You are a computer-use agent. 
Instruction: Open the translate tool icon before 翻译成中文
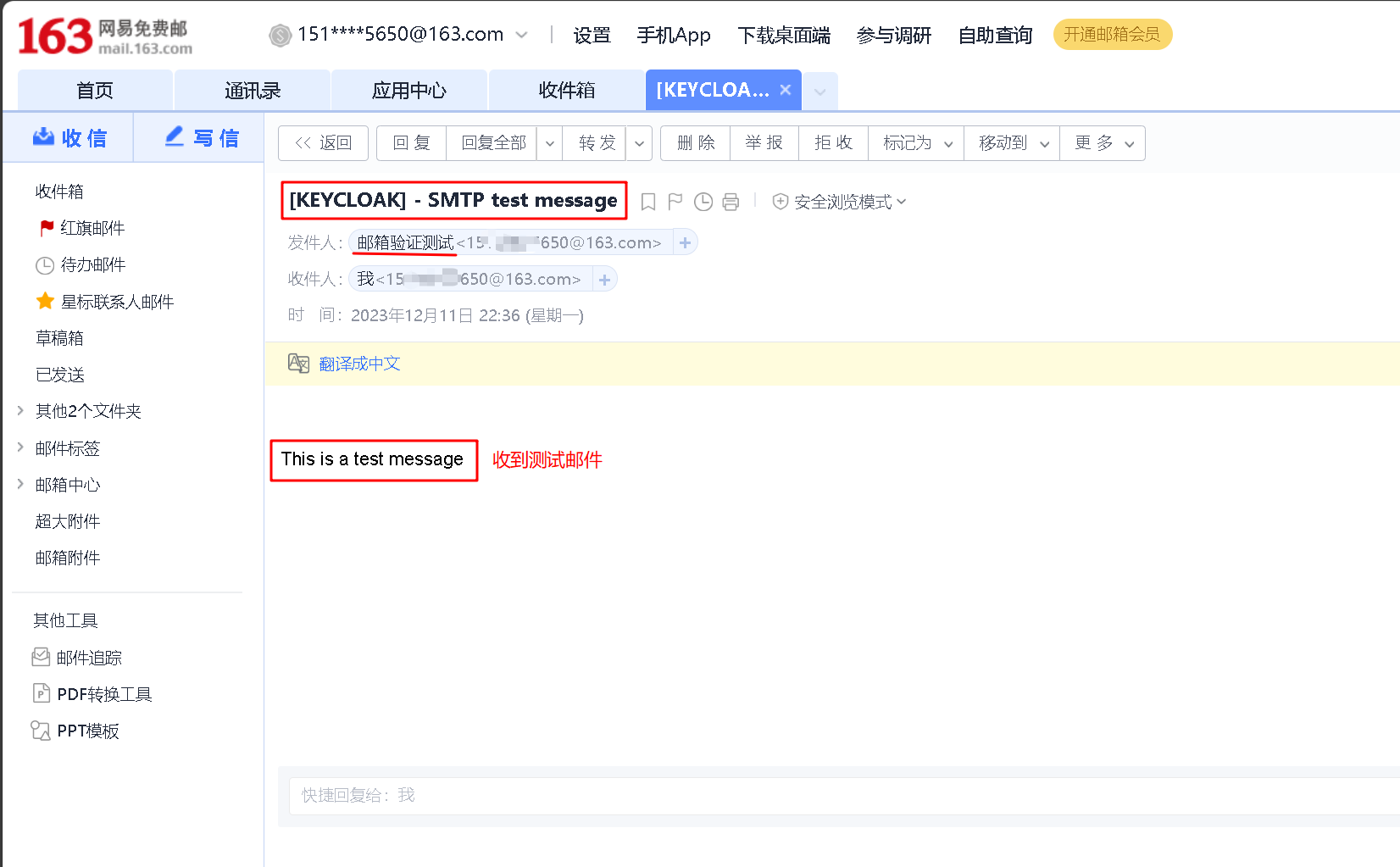(298, 363)
